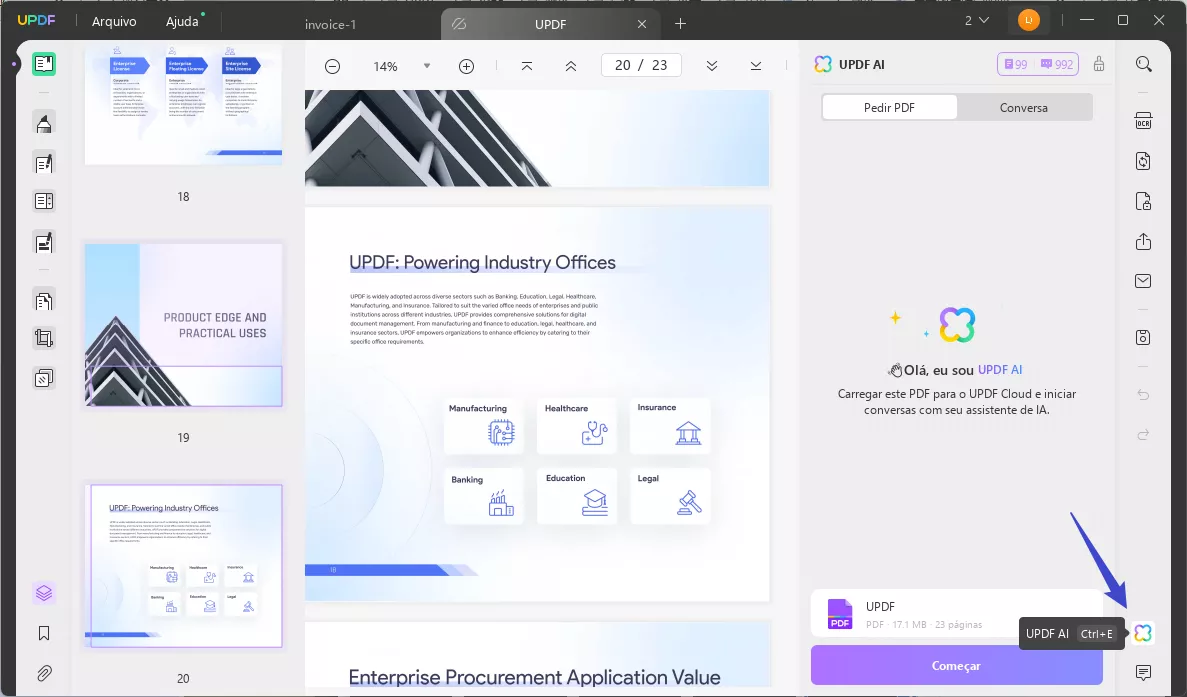1187x697 pixels.
Task: Switch to the Pedir PDF tab
Action: (889, 107)
